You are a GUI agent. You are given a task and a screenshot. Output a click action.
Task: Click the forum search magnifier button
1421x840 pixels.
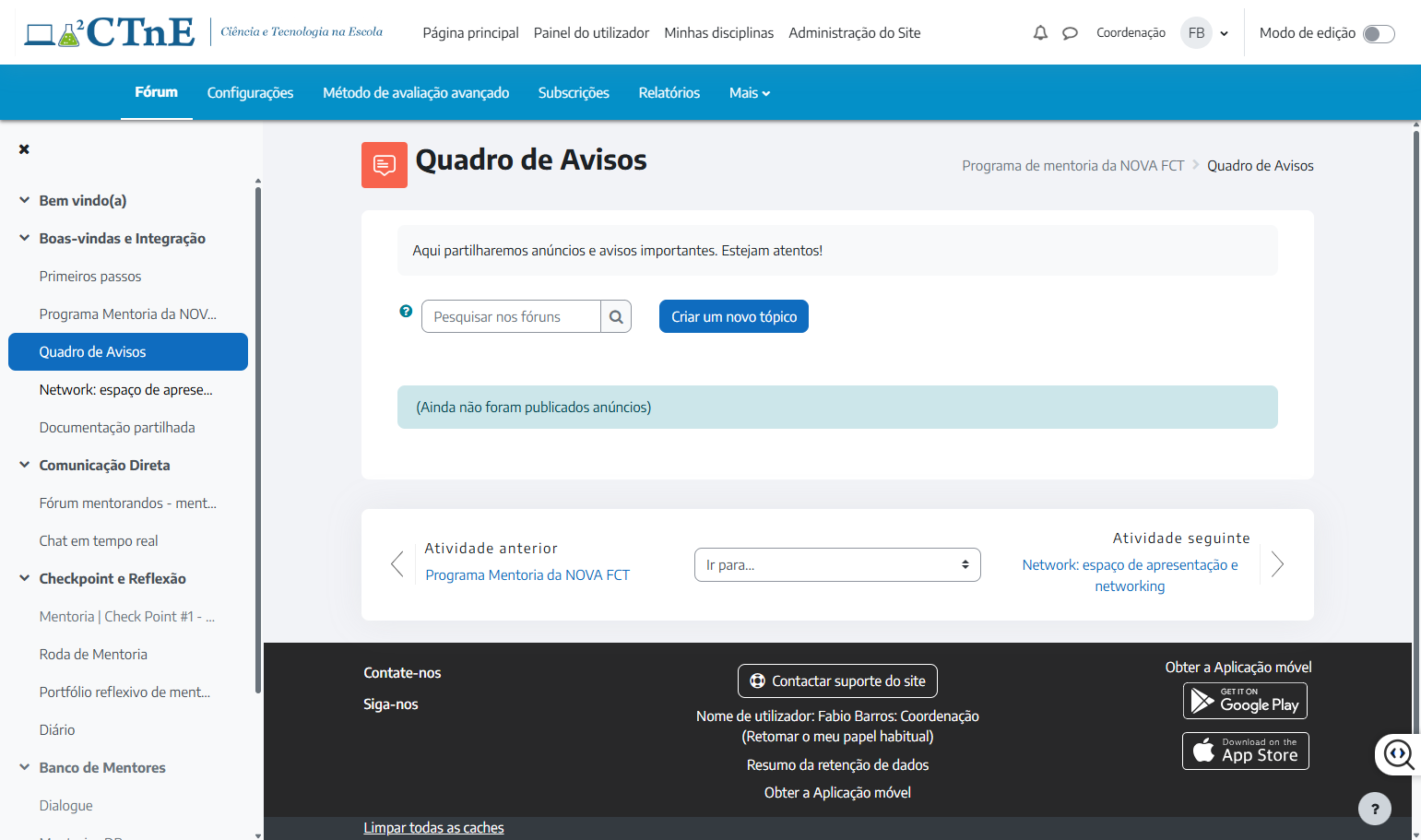(616, 316)
